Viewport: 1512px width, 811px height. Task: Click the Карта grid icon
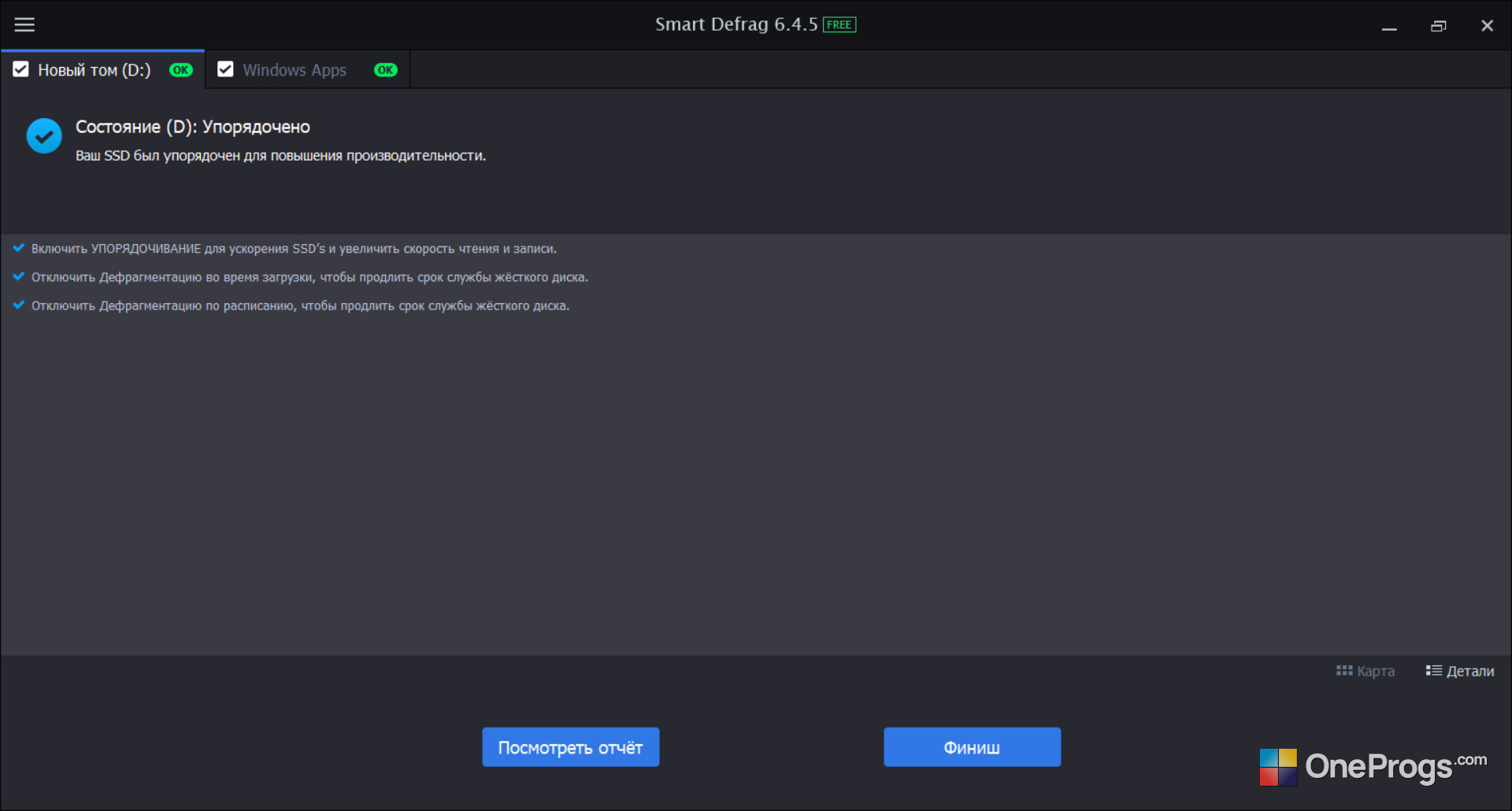pos(1344,671)
